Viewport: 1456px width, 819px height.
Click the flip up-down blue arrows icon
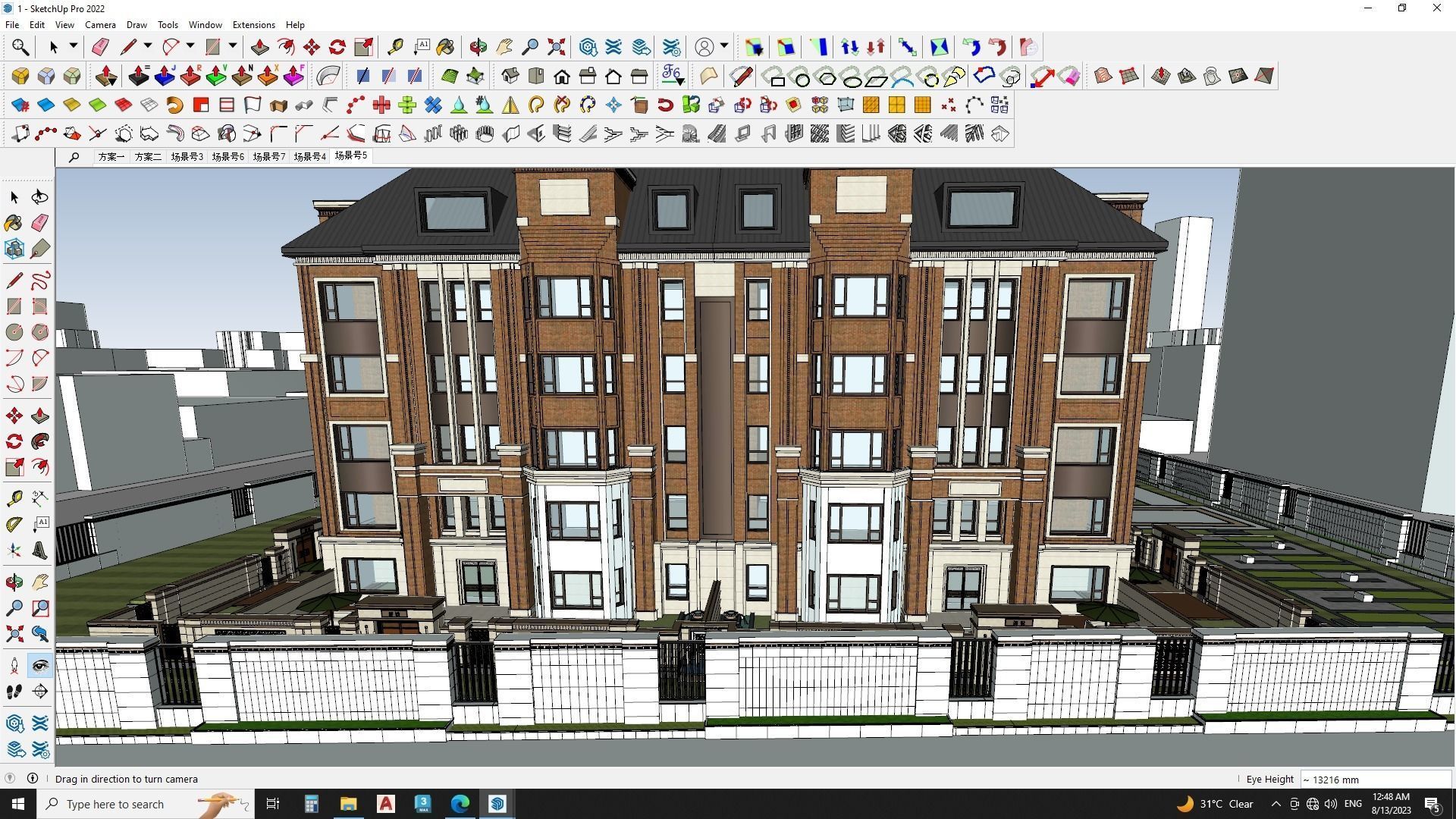tap(849, 47)
